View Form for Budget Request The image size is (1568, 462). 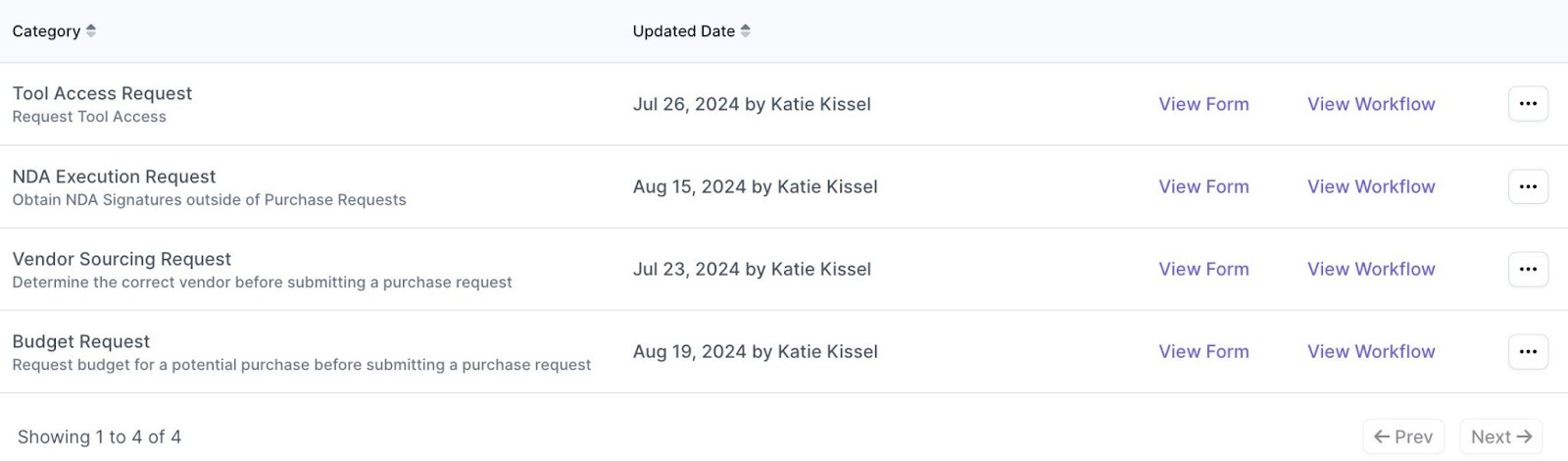coord(1203,351)
